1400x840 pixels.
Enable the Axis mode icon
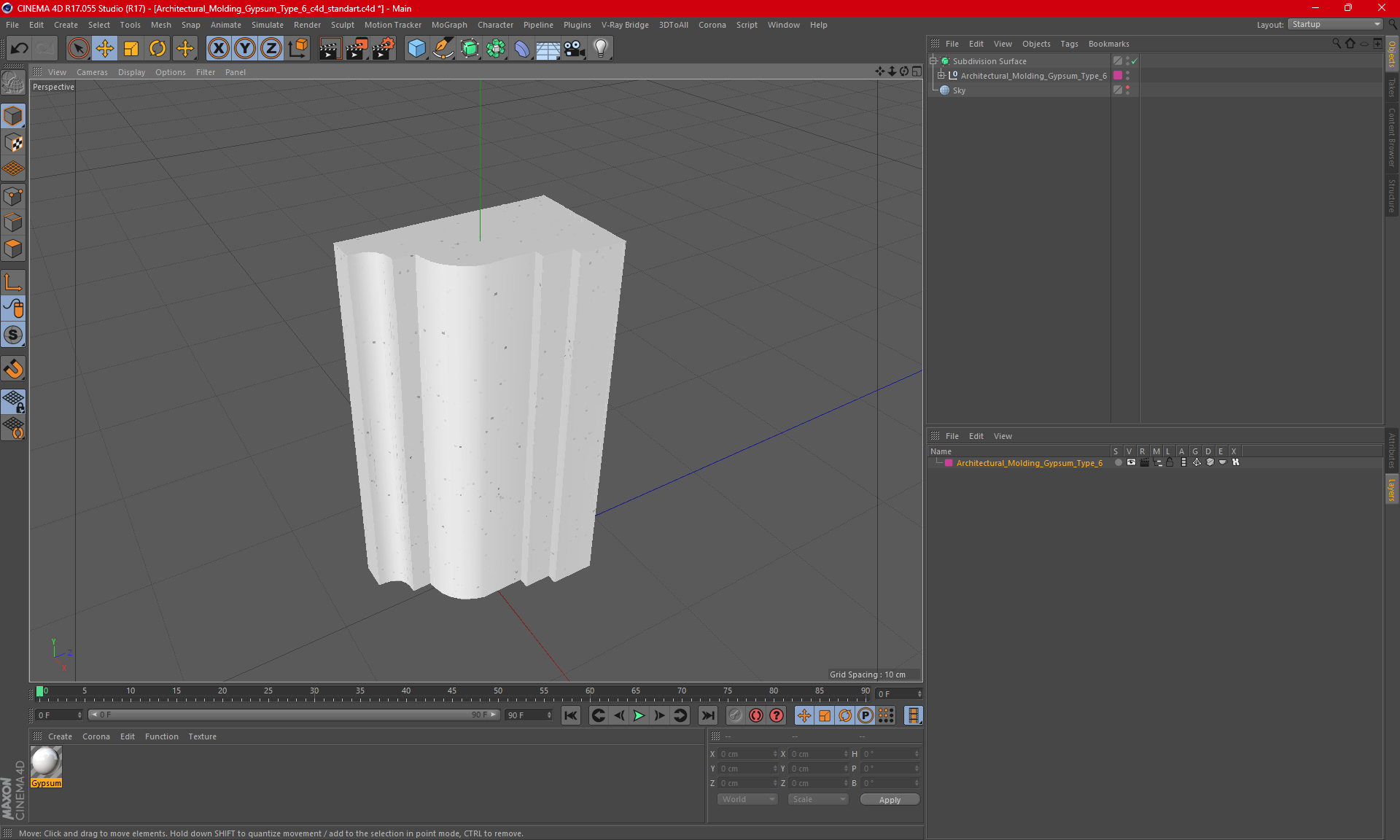tap(13, 282)
